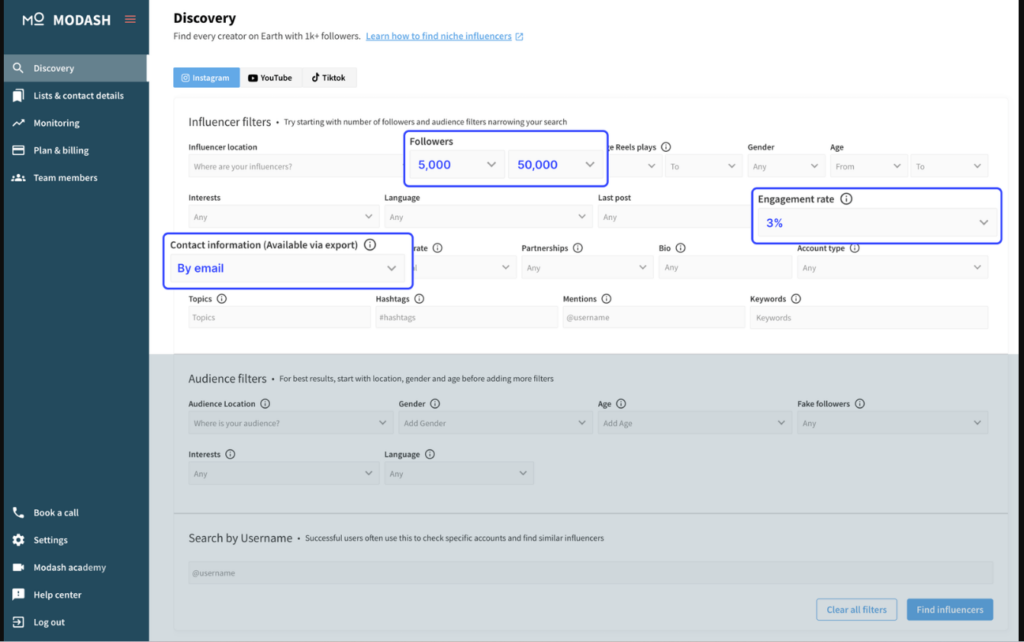Click the Hashtags info icon
The height and width of the screenshot is (642, 1024).
pos(419,298)
